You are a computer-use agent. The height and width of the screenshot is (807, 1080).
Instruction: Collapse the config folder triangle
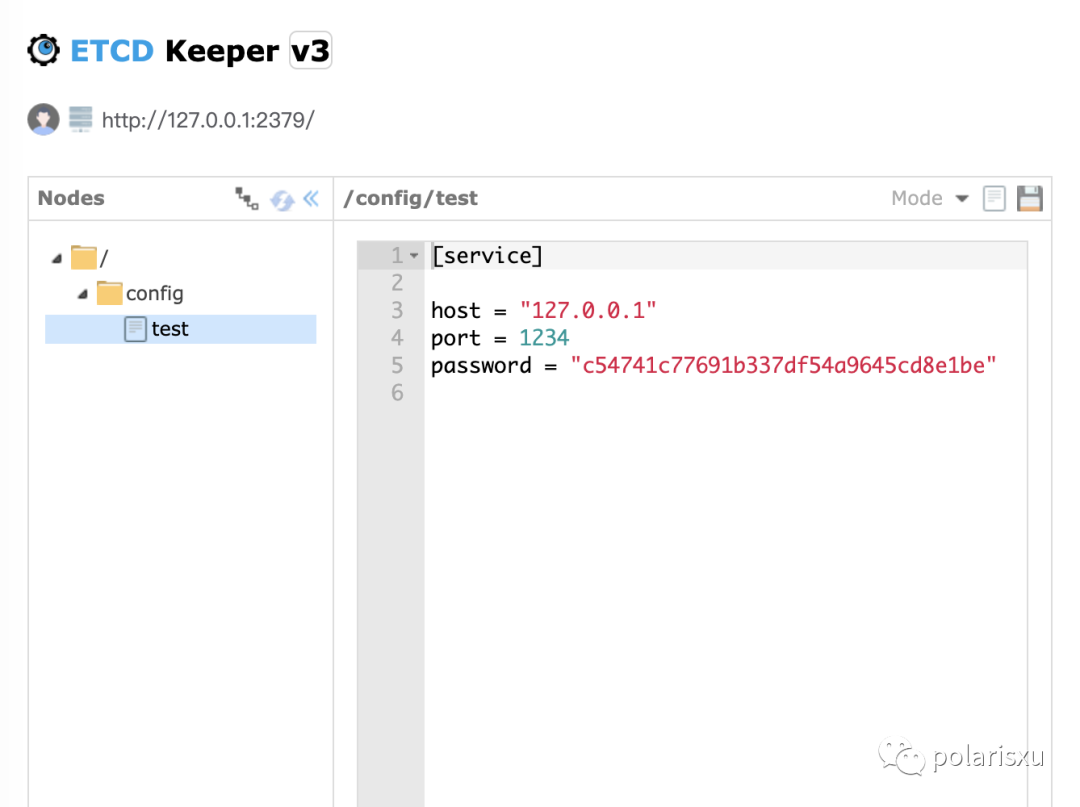(83, 294)
